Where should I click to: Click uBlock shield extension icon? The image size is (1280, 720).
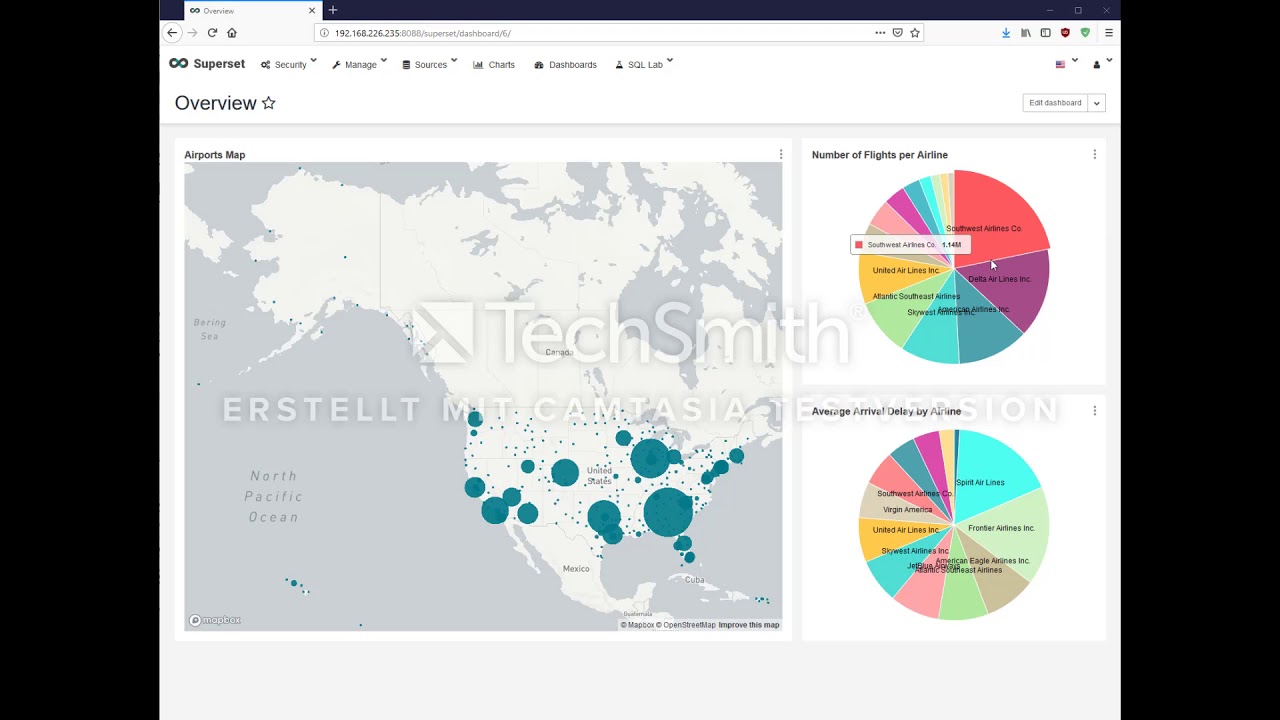[1065, 33]
